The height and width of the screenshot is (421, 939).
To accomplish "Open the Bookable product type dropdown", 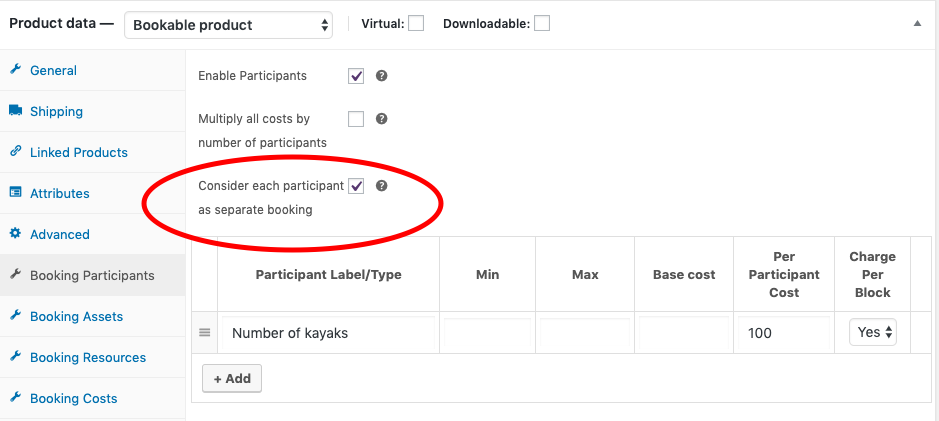I will (228, 24).
